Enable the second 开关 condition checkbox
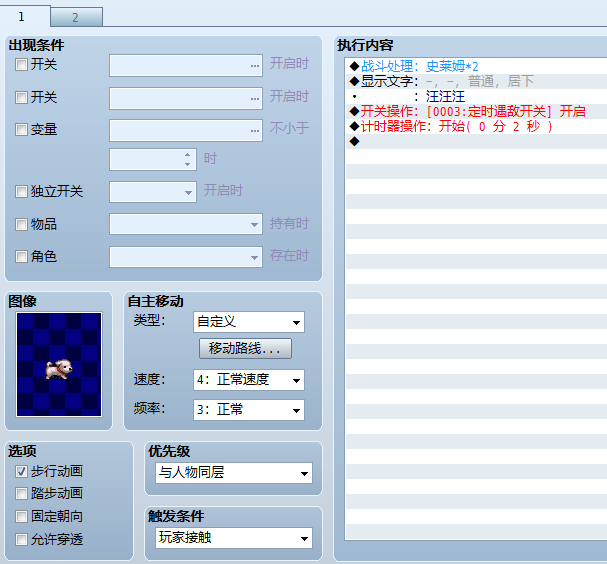The width and height of the screenshot is (607, 564). point(21,97)
